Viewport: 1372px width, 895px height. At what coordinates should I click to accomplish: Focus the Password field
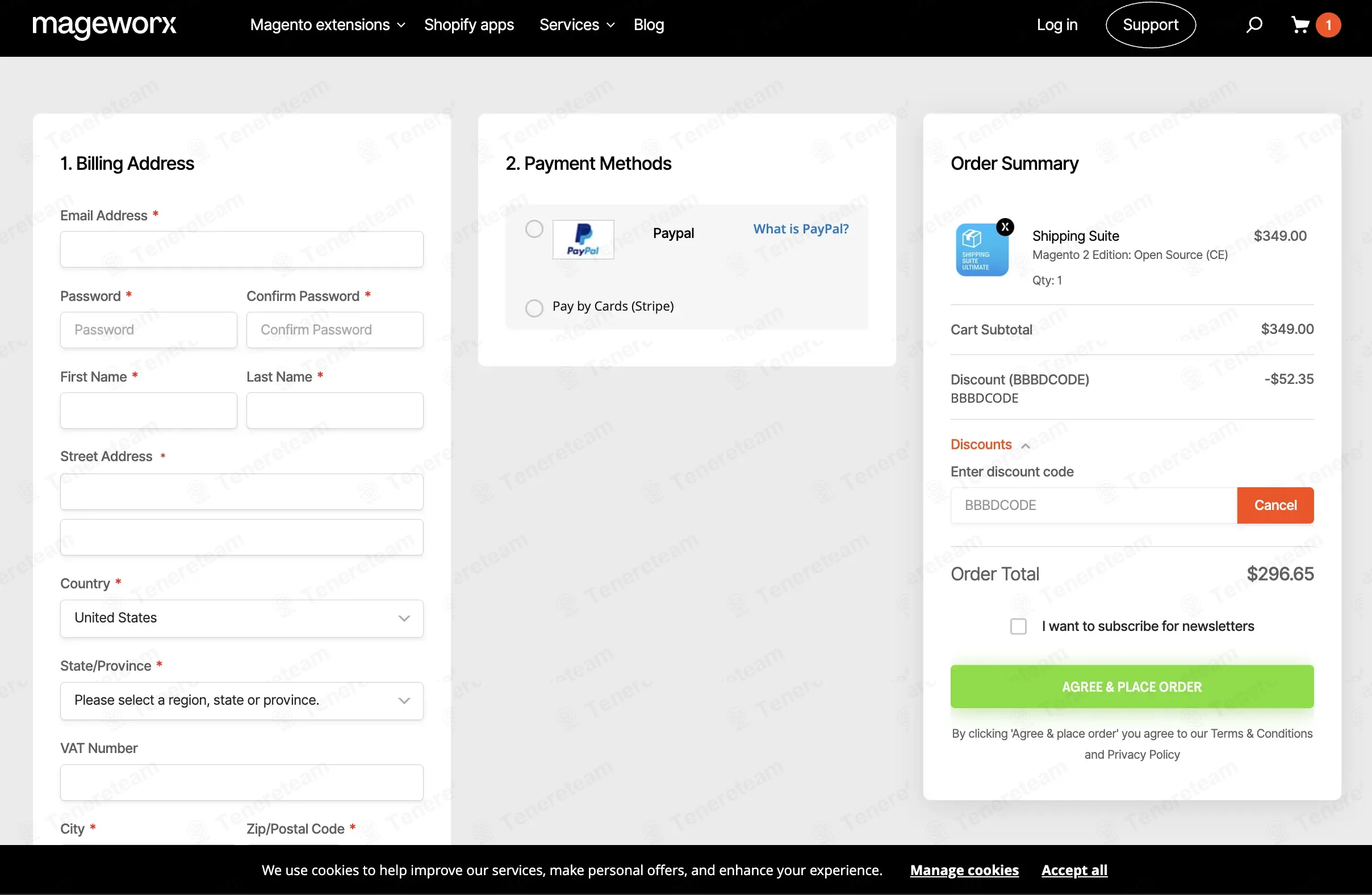149,330
